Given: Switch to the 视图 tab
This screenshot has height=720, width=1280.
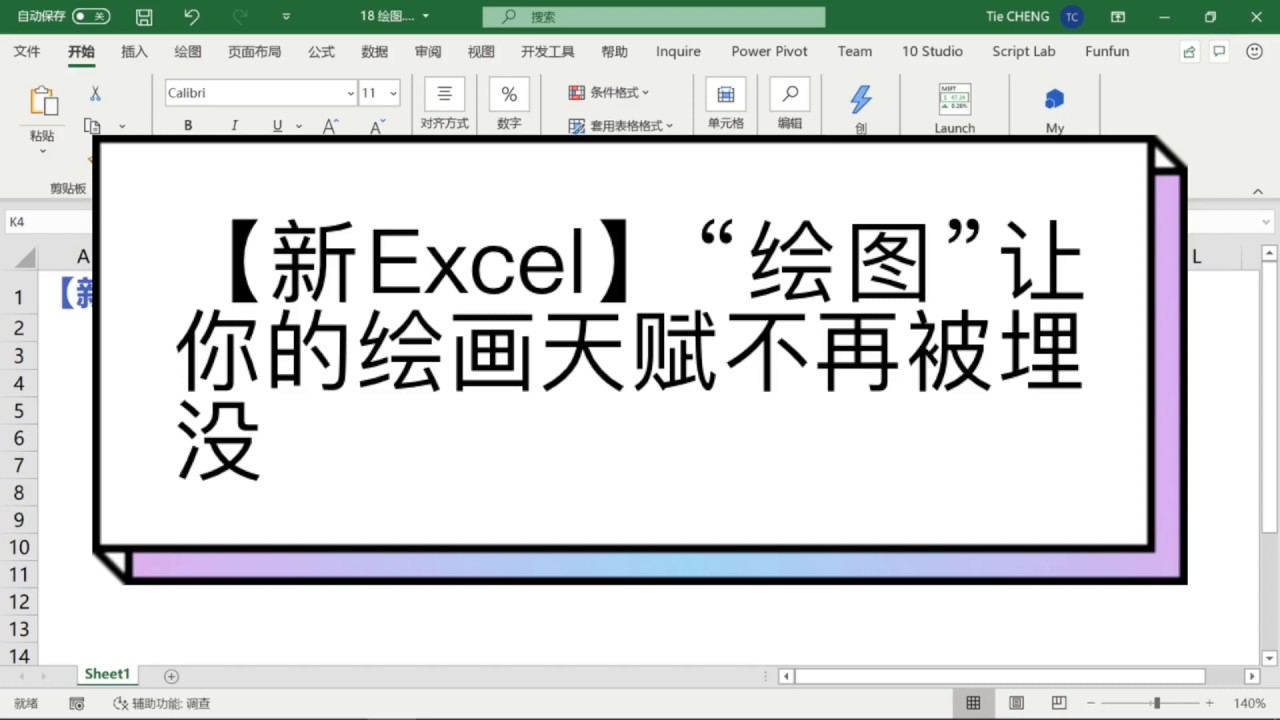Looking at the screenshot, I should (481, 51).
